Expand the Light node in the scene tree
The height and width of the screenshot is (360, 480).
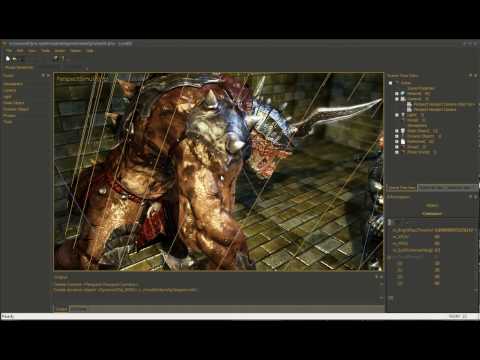(397, 115)
